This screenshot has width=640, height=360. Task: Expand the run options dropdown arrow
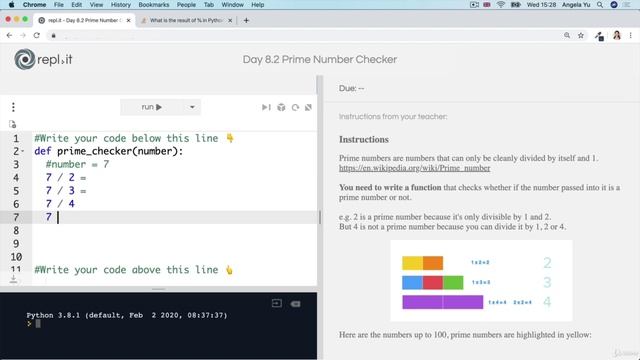[x=192, y=107]
